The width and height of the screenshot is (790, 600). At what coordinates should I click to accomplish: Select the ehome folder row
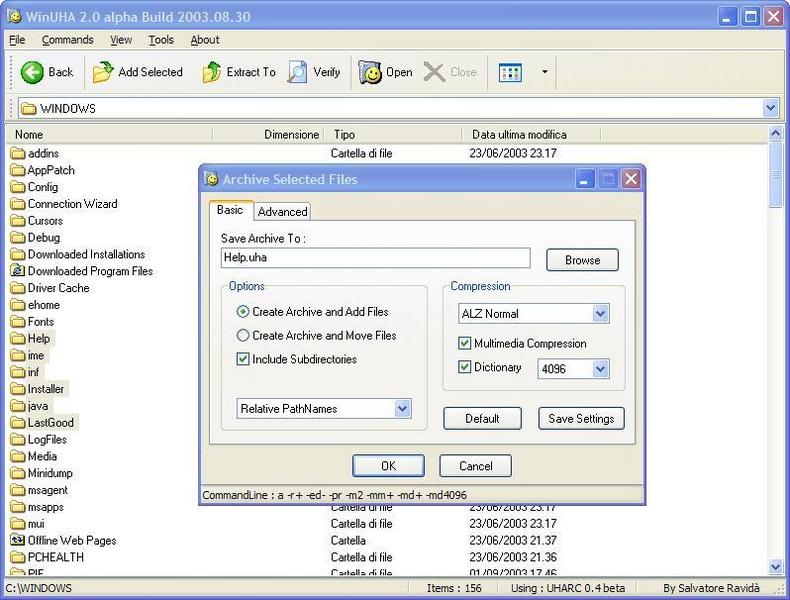[x=36, y=305]
